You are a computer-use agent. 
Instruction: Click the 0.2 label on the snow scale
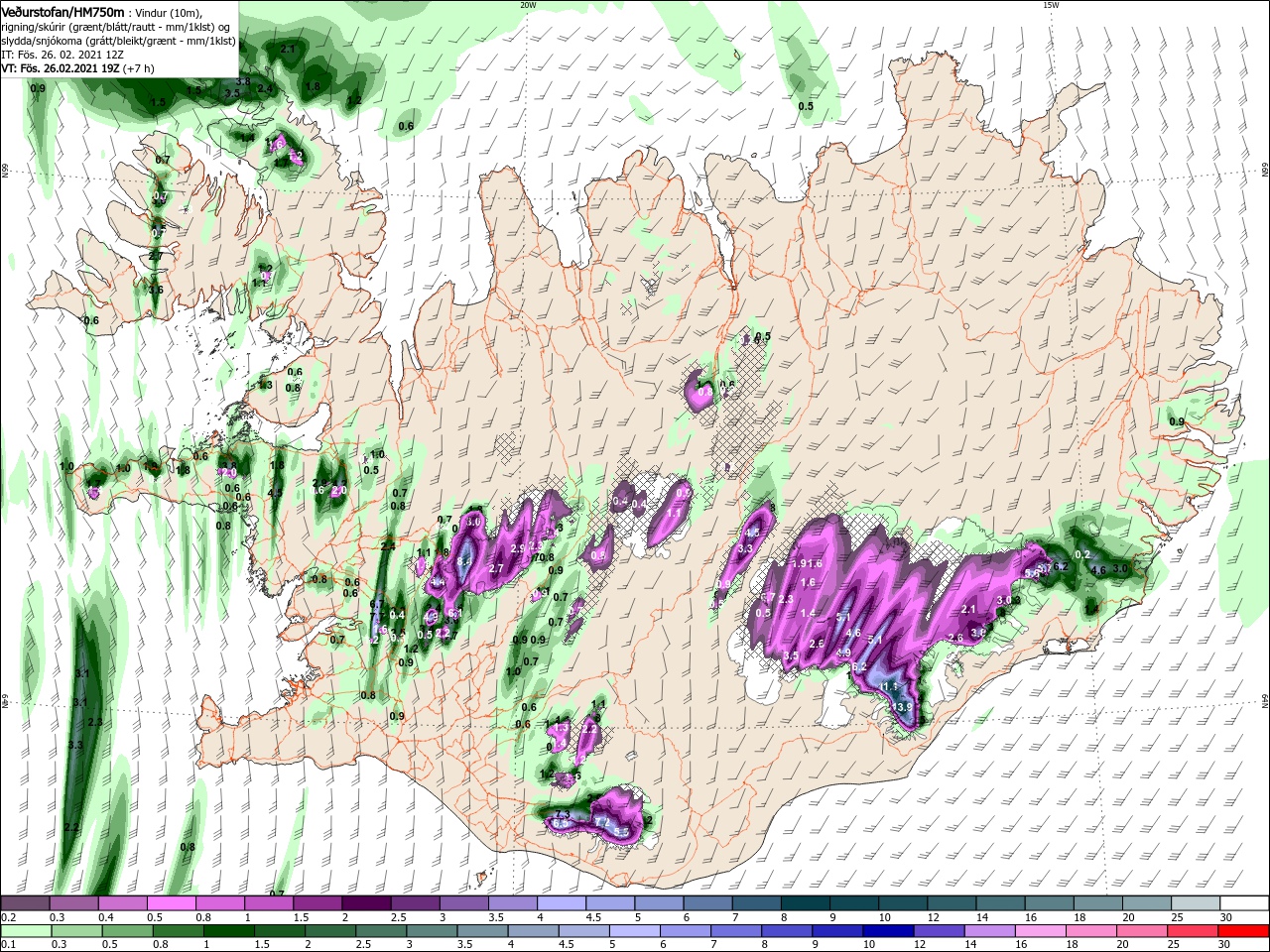7,918
